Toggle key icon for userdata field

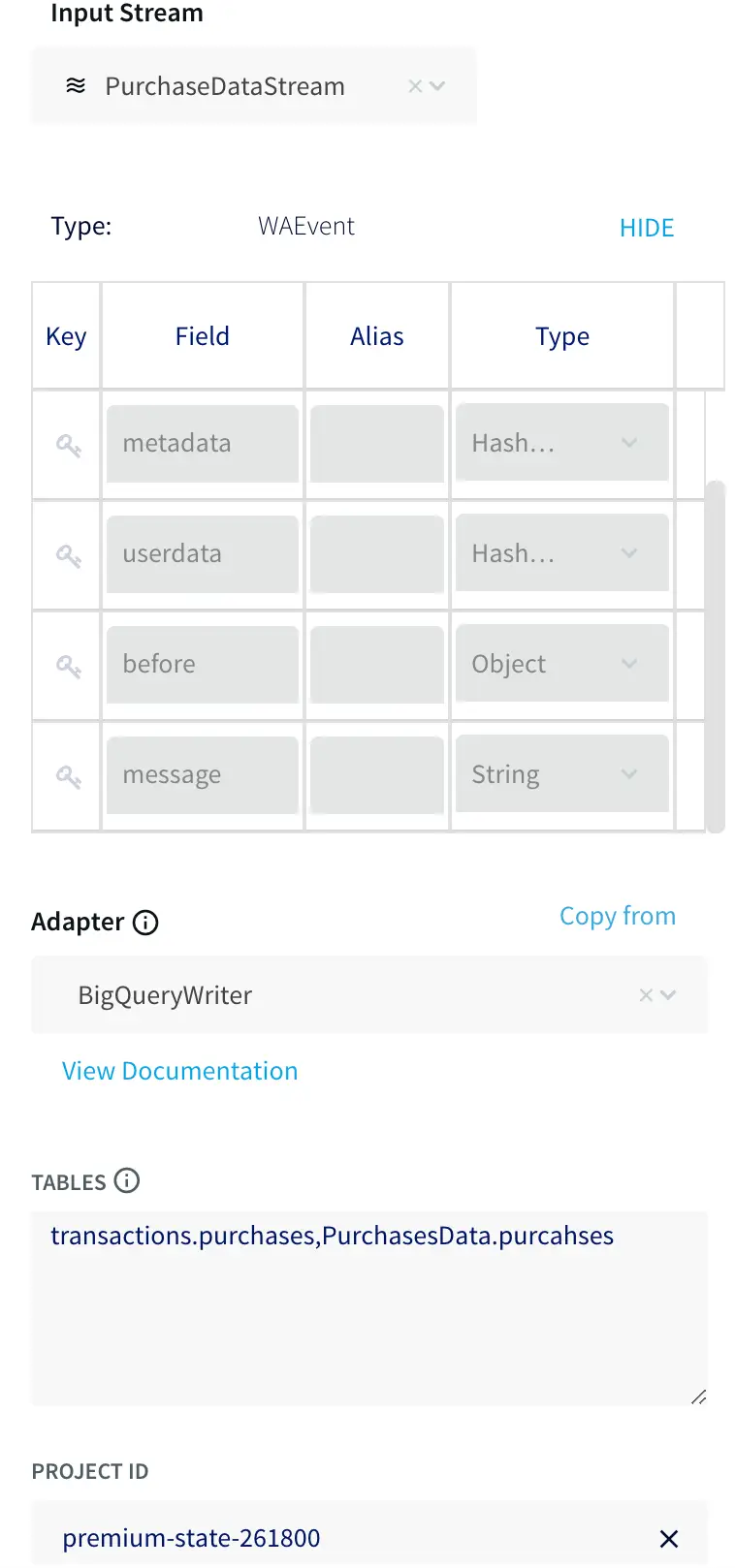click(x=68, y=555)
